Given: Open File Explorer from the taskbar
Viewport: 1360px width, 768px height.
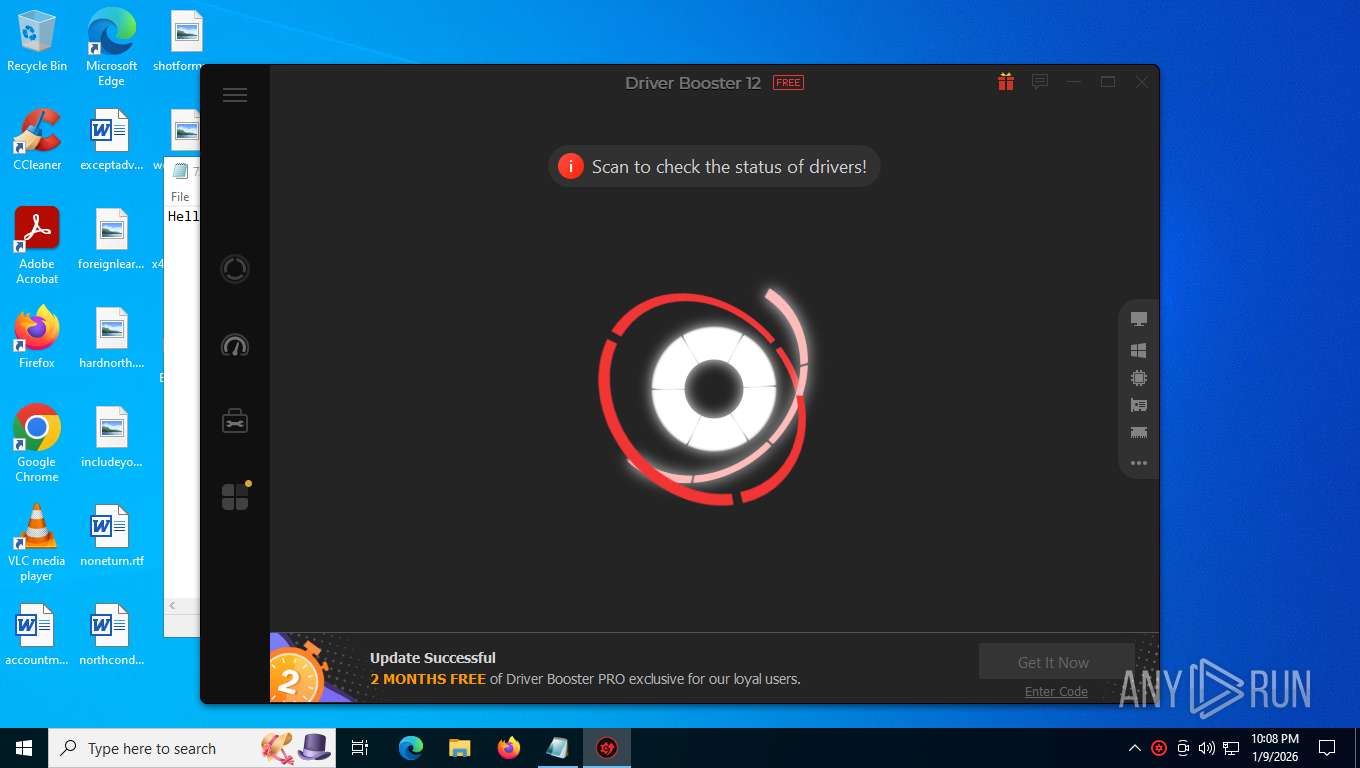Looking at the screenshot, I should 460,748.
